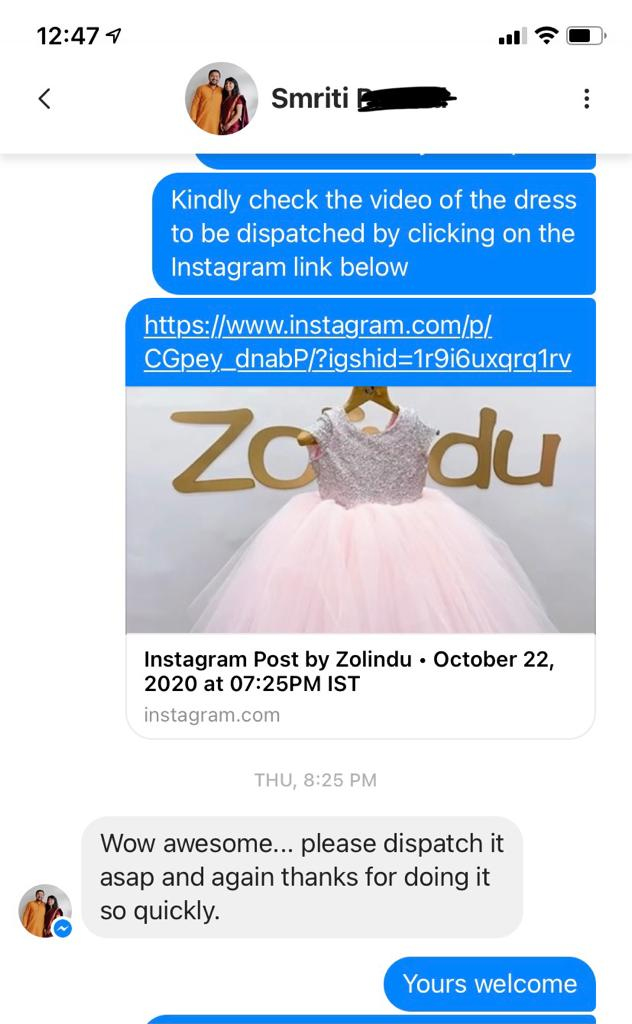Open the instagram.com/p/CGpey_dnabP link
This screenshot has width=632, height=1024.
pyautogui.click(x=357, y=342)
